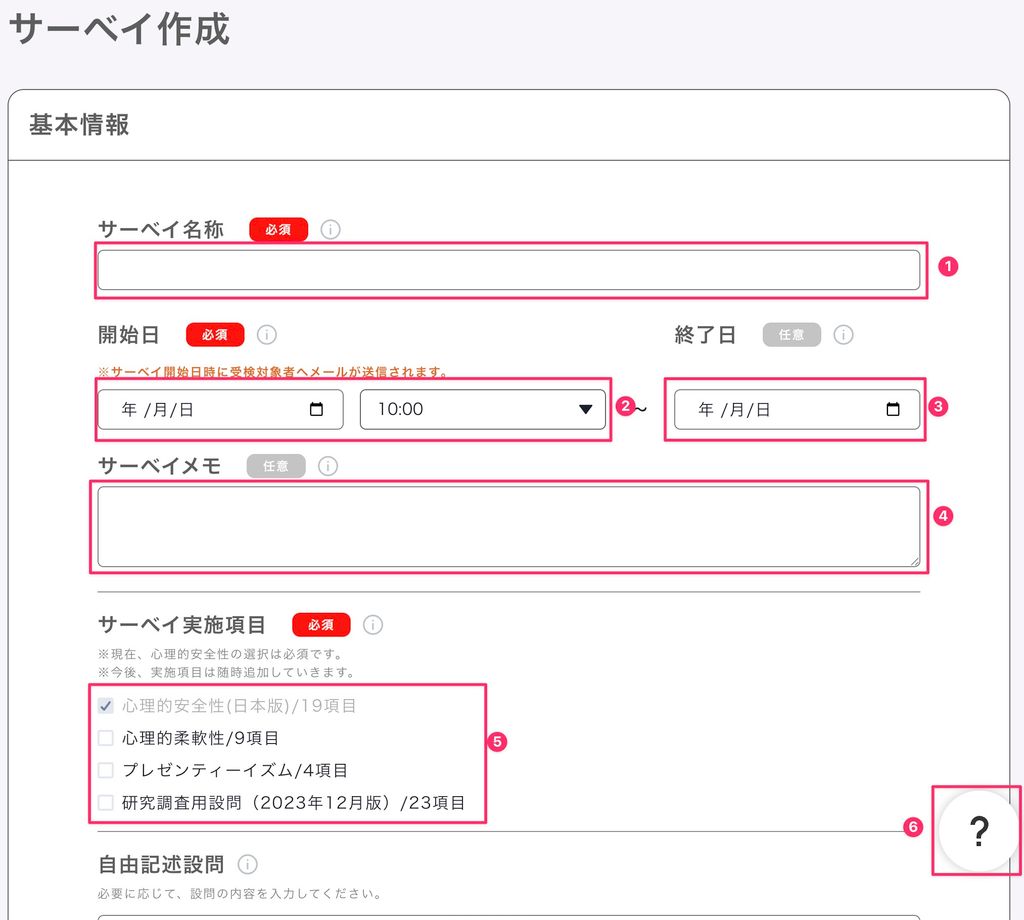The width and height of the screenshot is (1024, 920).
Task: Toggle 心理的安全性(日本版) checkbox
Action: coord(106,706)
